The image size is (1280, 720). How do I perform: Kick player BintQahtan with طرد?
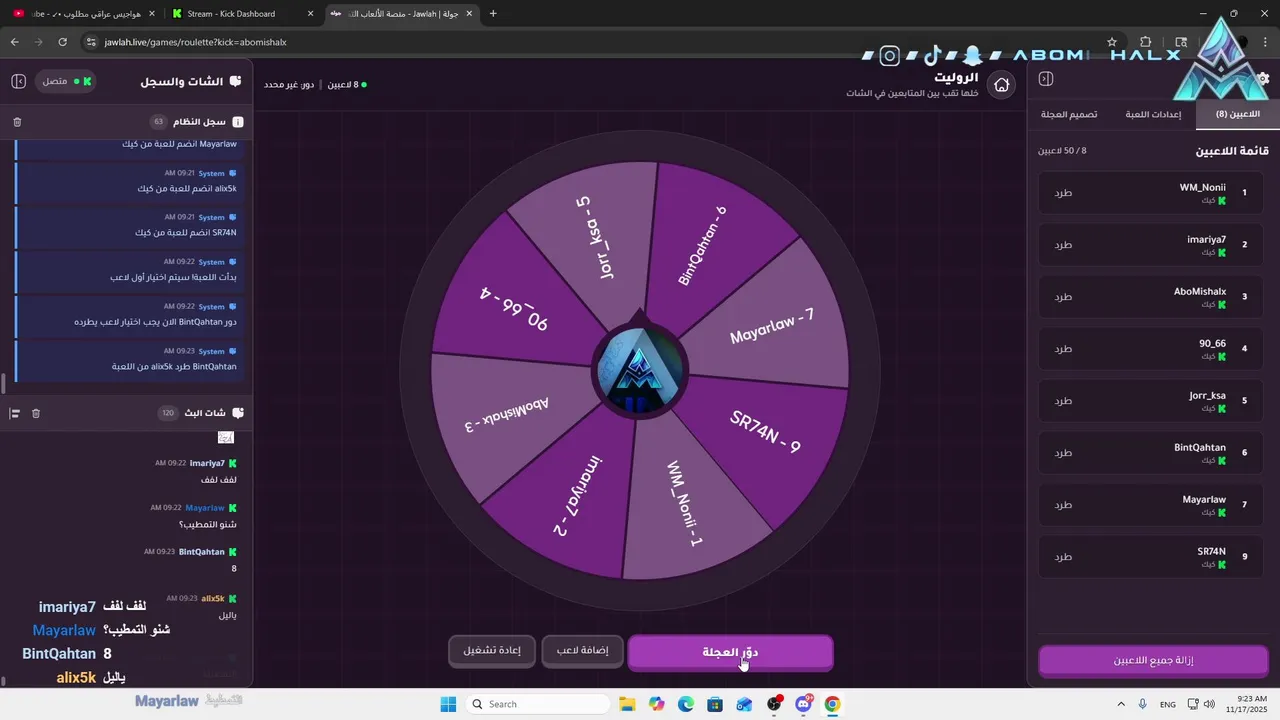[1064, 452]
